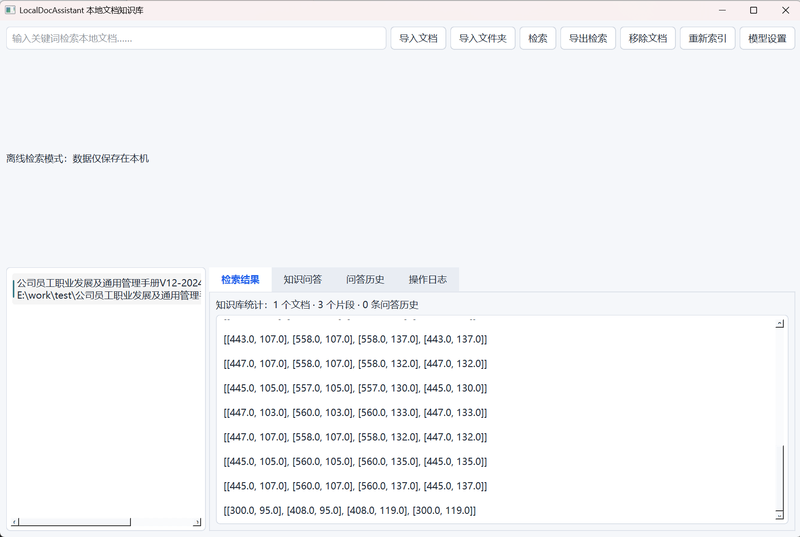The height and width of the screenshot is (537, 800).
Task: Click the 知识库统计 statistics text
Action: point(317,305)
